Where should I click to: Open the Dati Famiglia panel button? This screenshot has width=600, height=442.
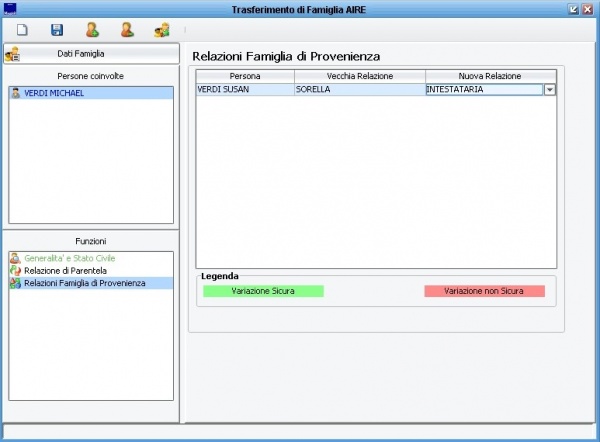[91, 54]
